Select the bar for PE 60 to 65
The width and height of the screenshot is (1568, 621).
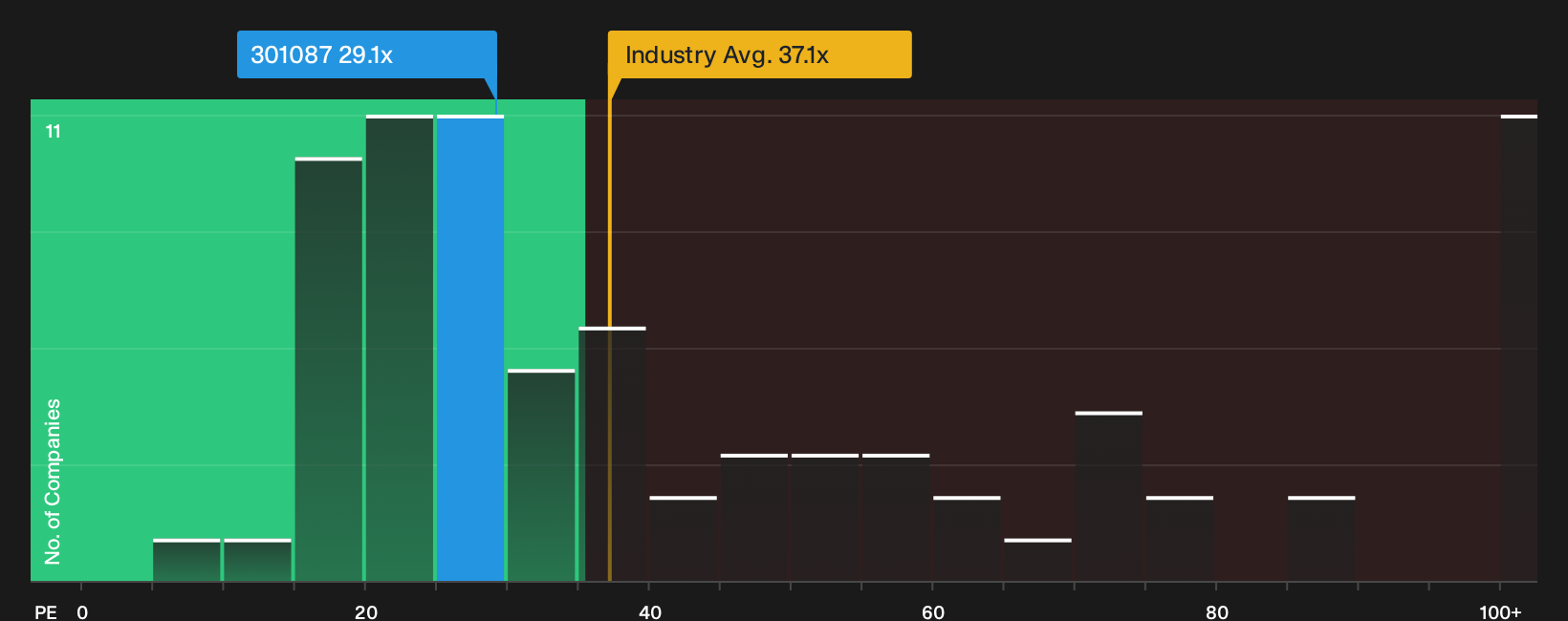(967, 539)
